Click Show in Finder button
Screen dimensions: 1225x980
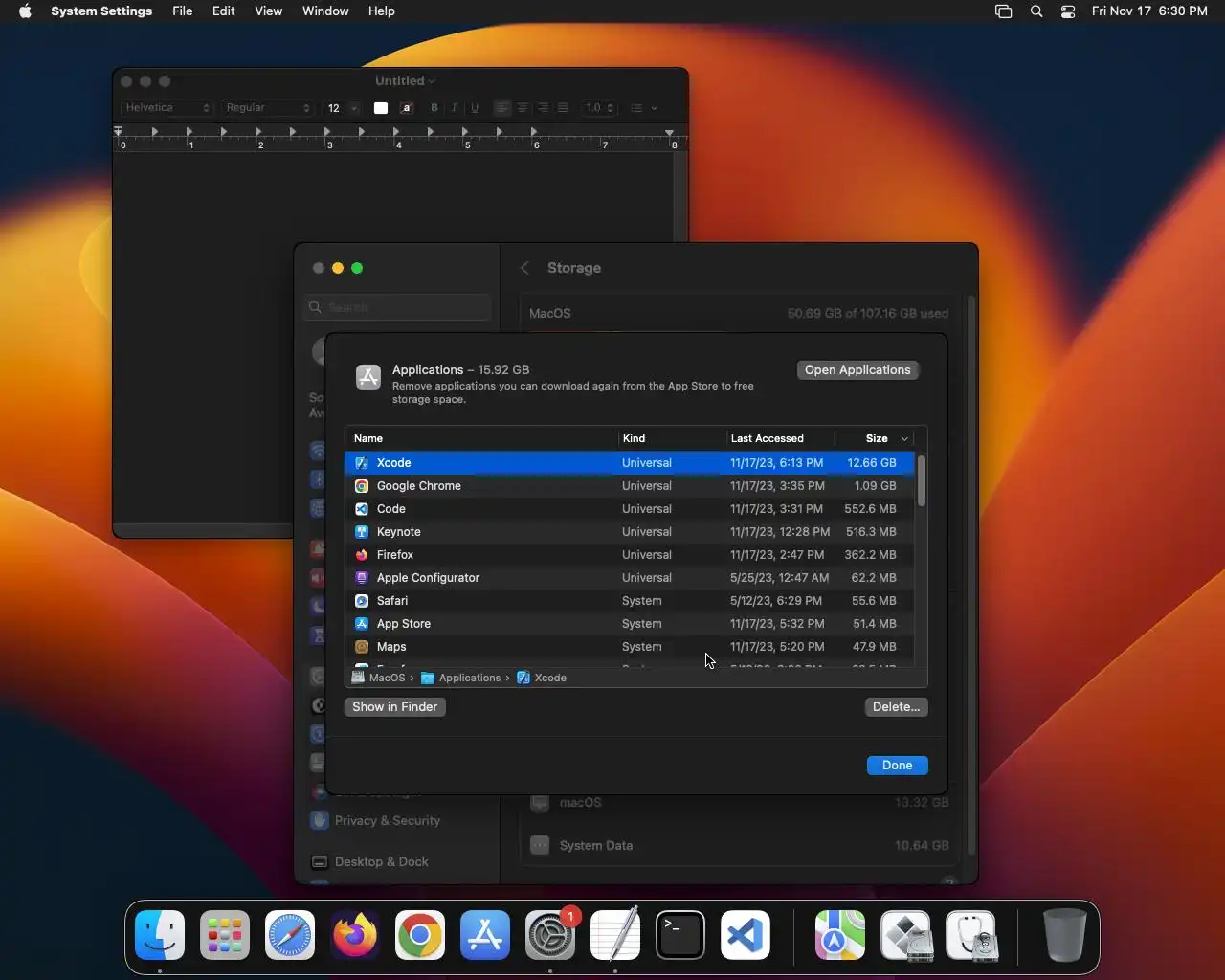pyautogui.click(x=395, y=707)
